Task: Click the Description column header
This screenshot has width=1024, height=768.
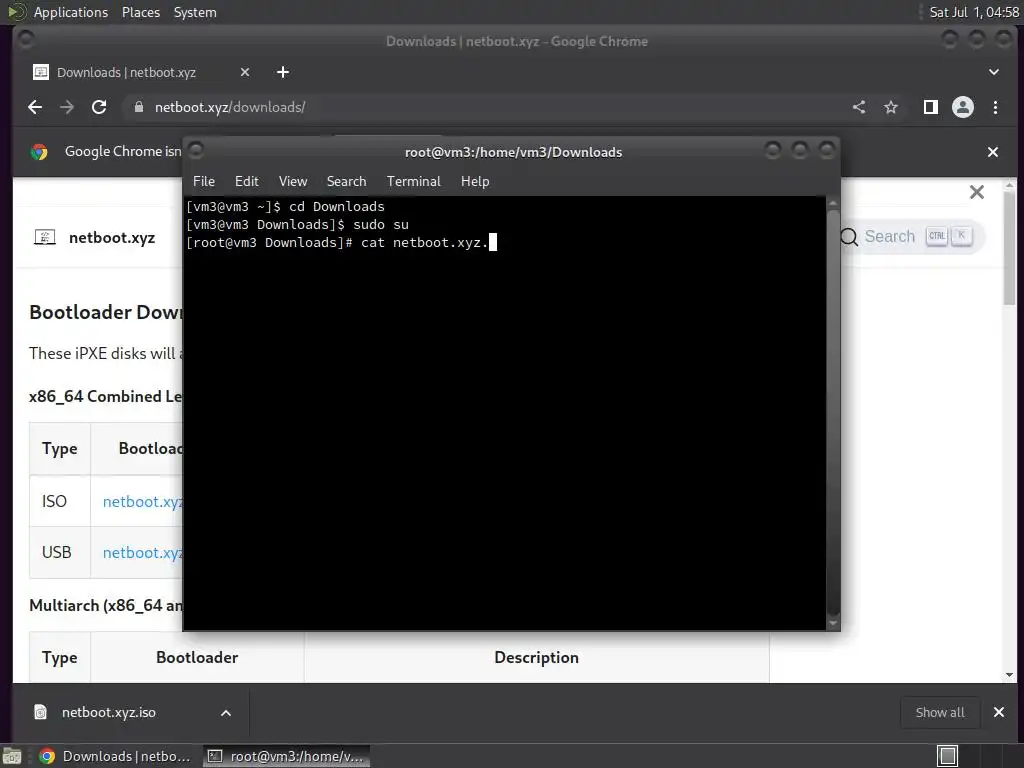Action: [536, 658]
